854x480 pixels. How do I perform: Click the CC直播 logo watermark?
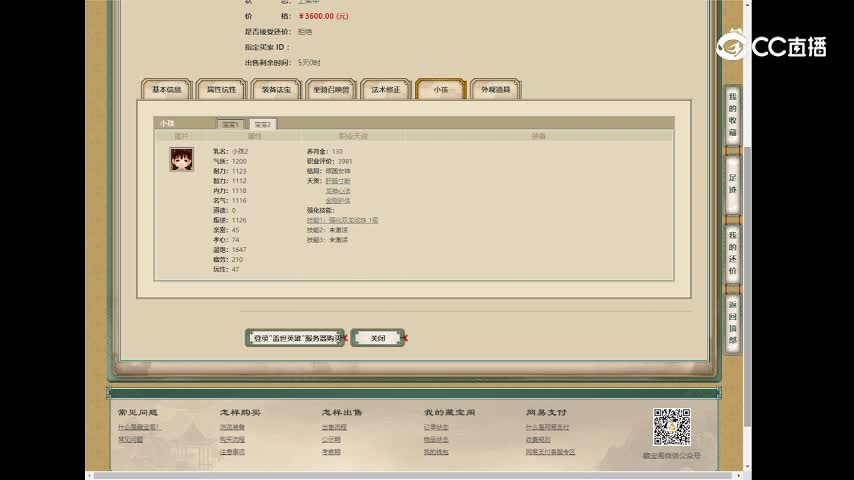(771, 46)
